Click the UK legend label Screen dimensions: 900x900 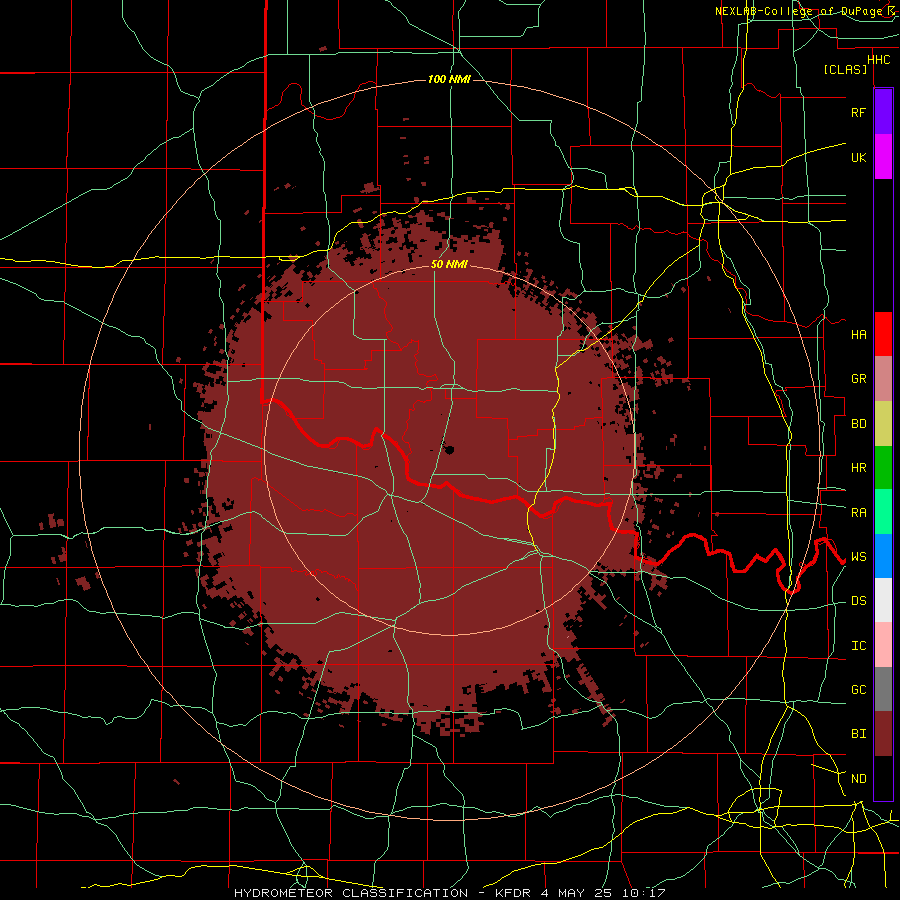[858, 157]
